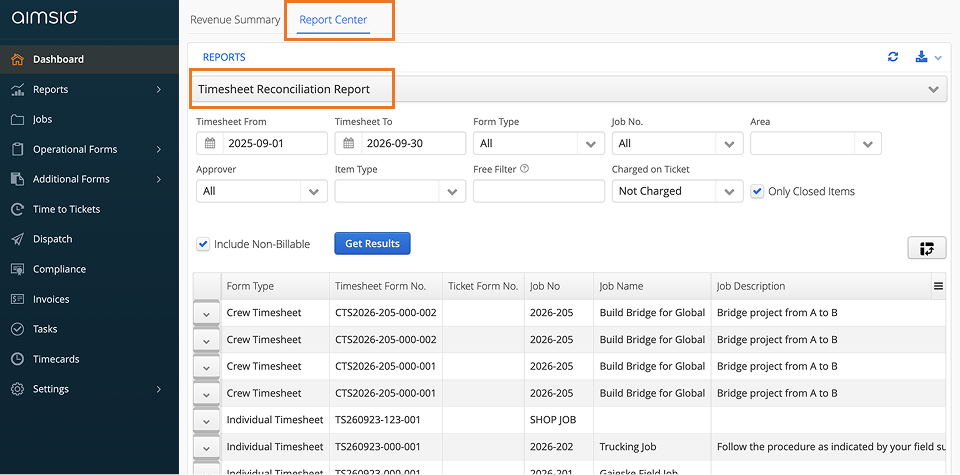Click the Tasks checkmark icon
The height and width of the screenshot is (475, 960).
[x=17, y=329]
